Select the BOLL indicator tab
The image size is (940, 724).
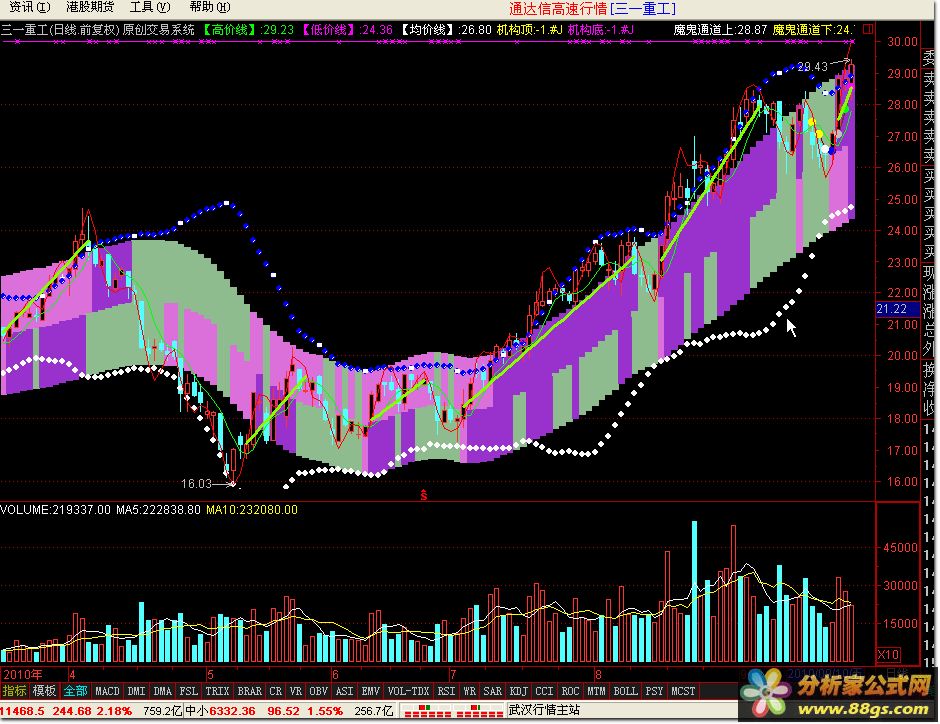(x=625, y=691)
